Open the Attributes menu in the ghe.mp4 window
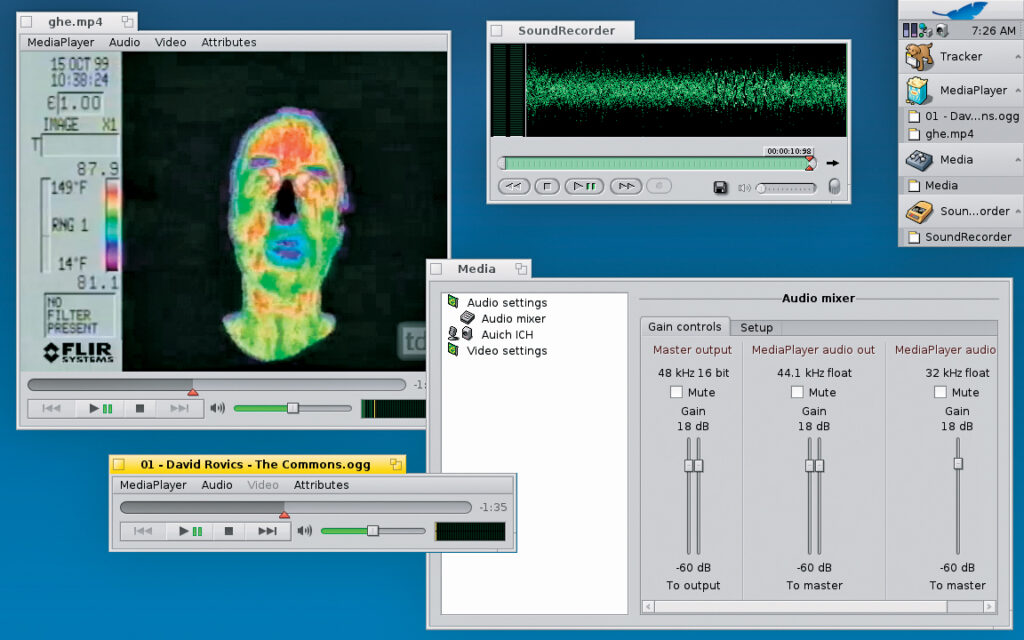 (228, 42)
